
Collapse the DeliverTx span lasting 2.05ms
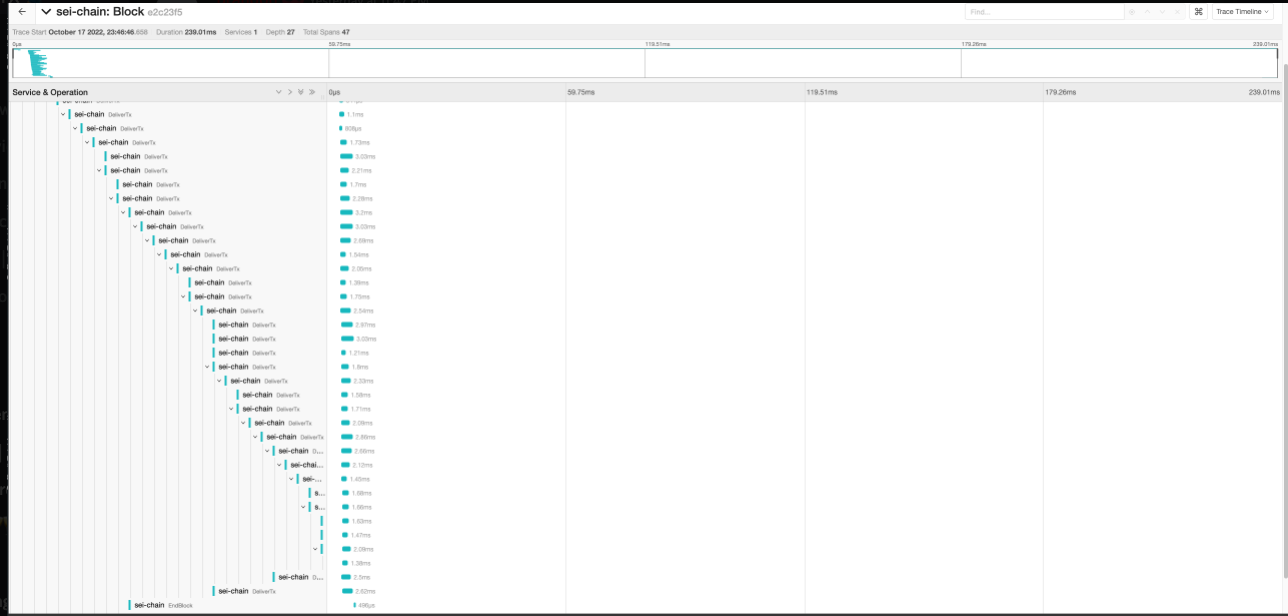[171, 268]
